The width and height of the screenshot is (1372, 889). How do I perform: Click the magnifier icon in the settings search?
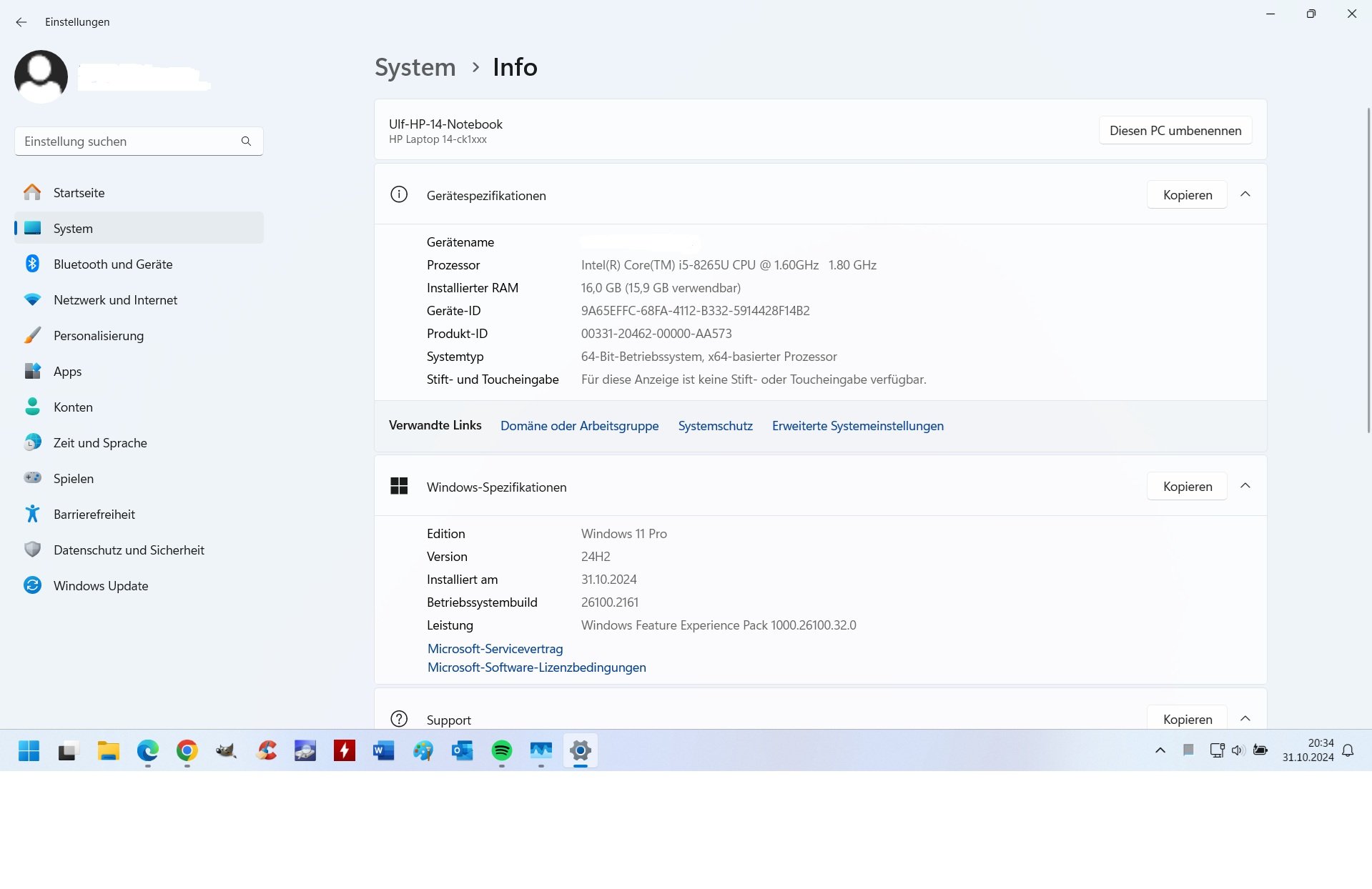pyautogui.click(x=246, y=141)
